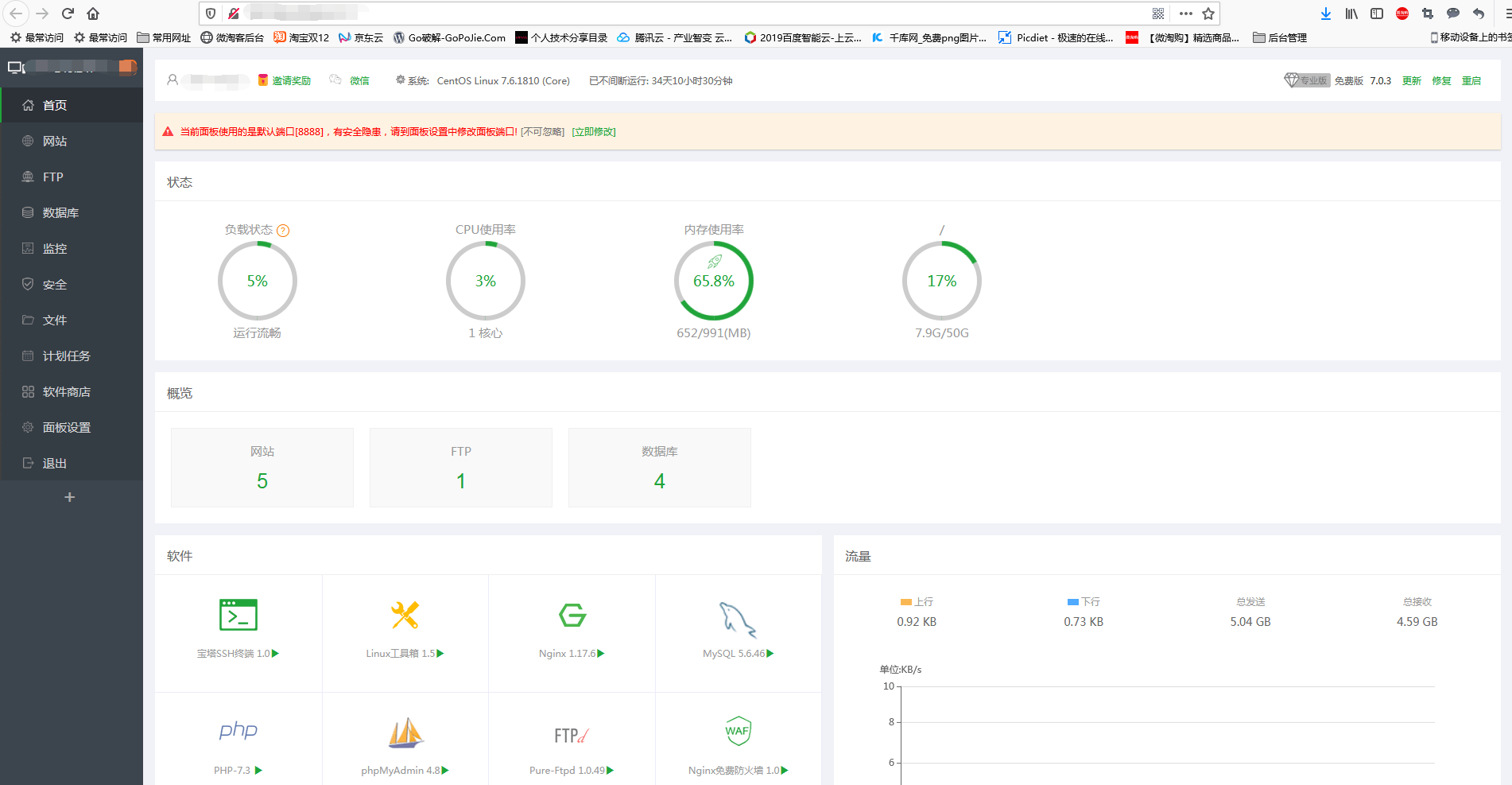Click 总发送 value 5.04 GB
The width and height of the screenshot is (1512, 785).
(x=1250, y=622)
